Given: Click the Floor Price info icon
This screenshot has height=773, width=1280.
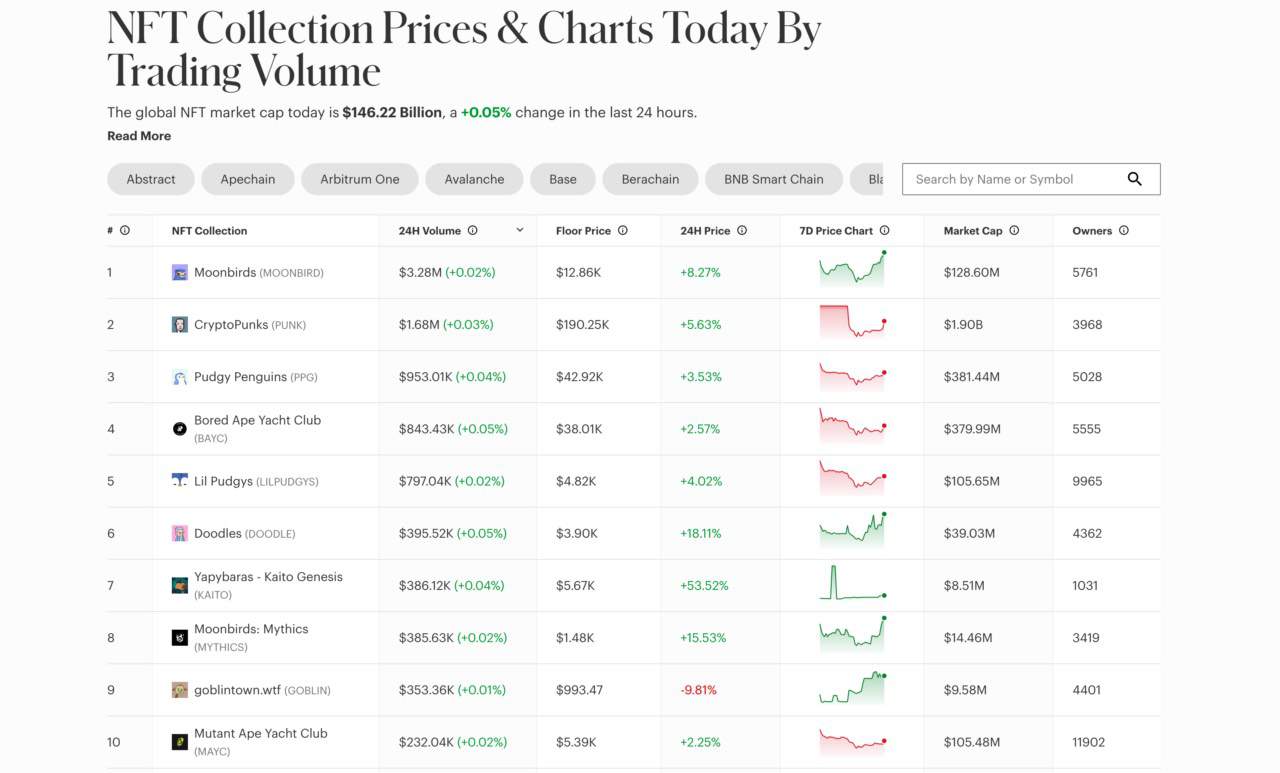Looking at the screenshot, I should click(622, 230).
